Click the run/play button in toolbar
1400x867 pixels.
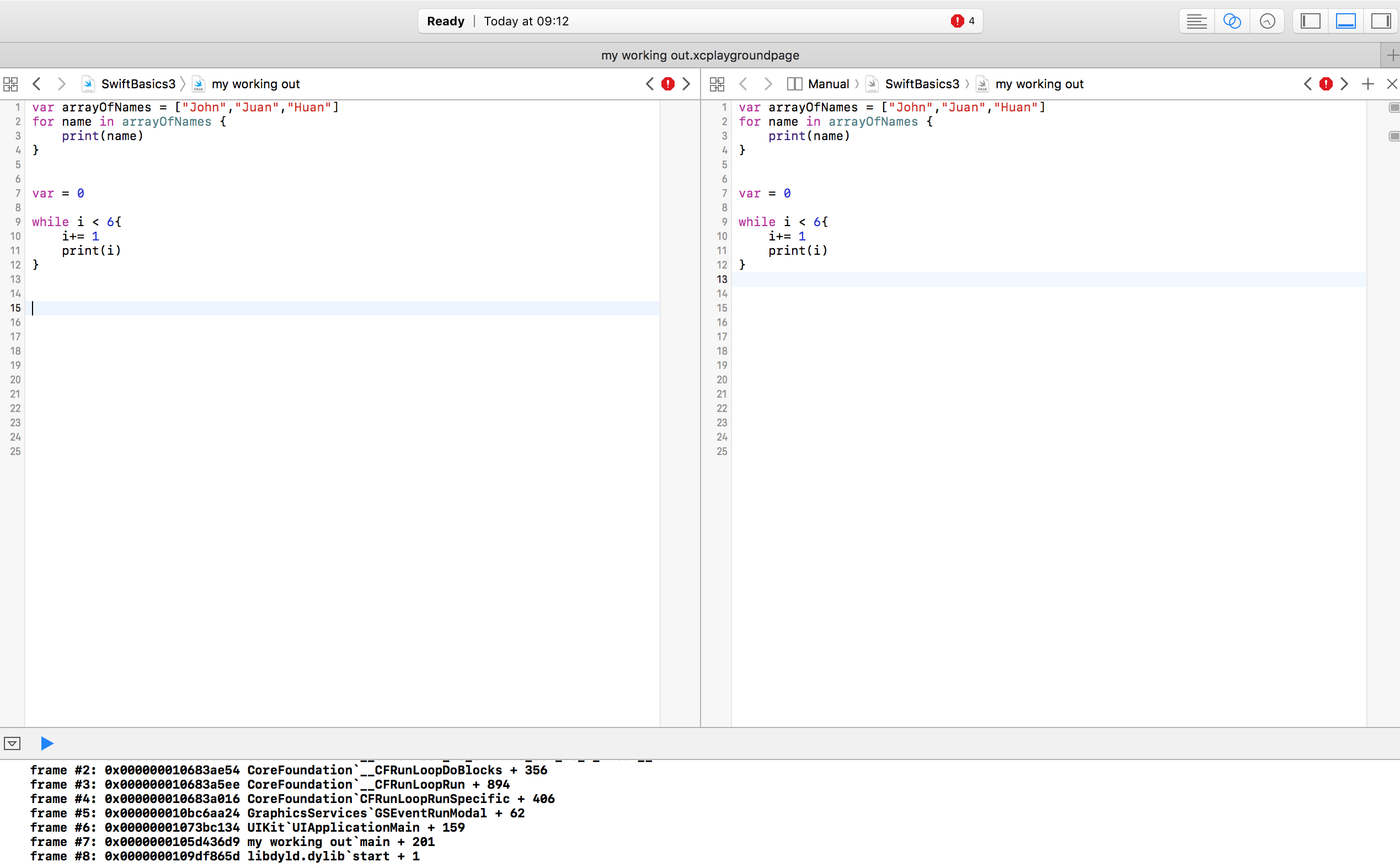coord(47,743)
